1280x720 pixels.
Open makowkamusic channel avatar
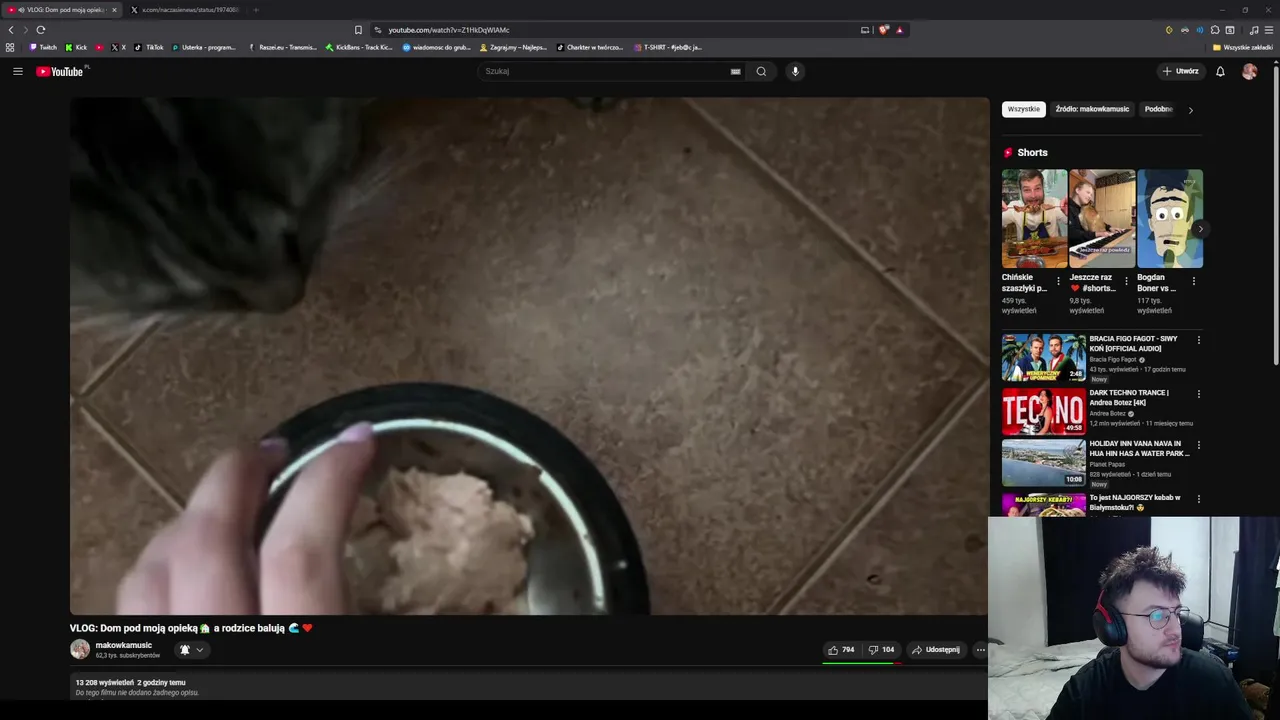point(80,649)
